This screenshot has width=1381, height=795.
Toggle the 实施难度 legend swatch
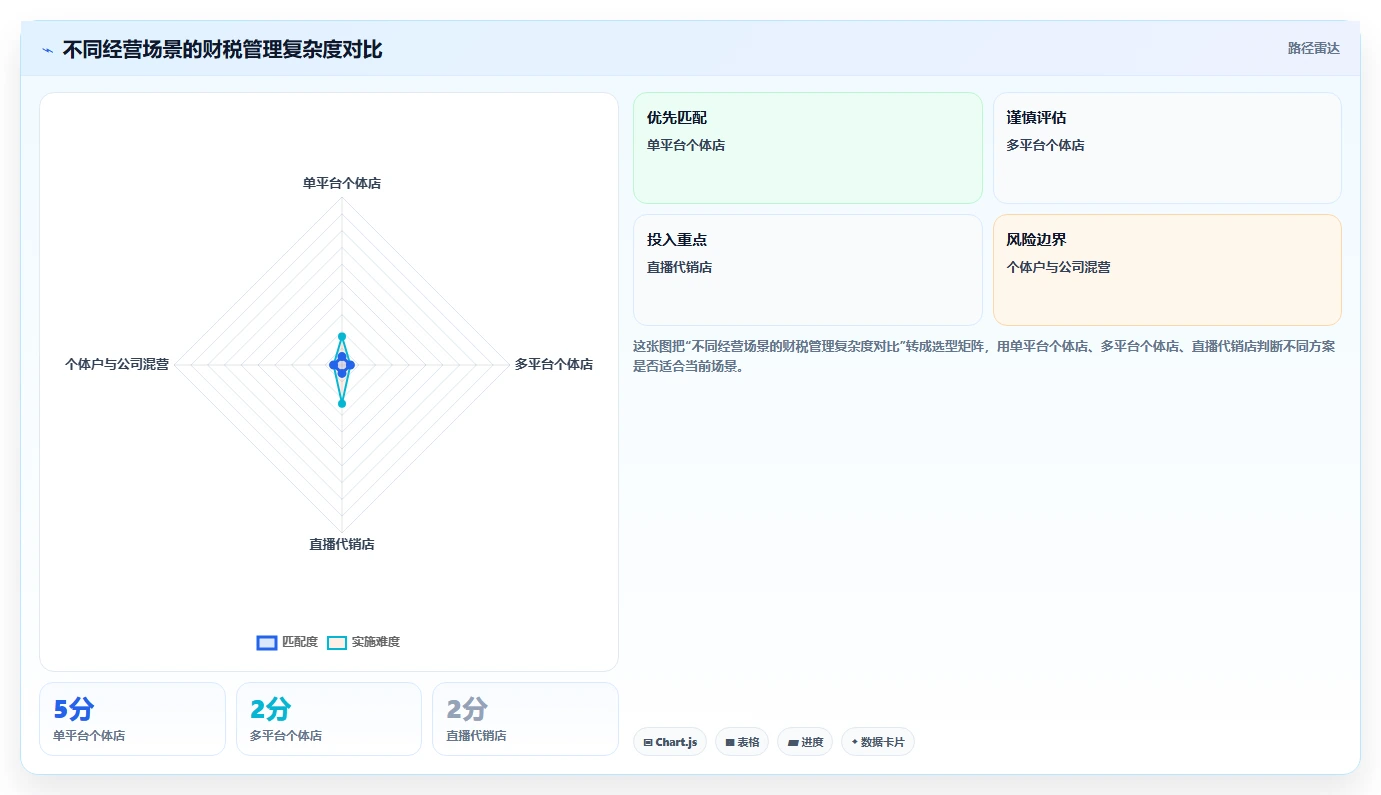(337, 643)
